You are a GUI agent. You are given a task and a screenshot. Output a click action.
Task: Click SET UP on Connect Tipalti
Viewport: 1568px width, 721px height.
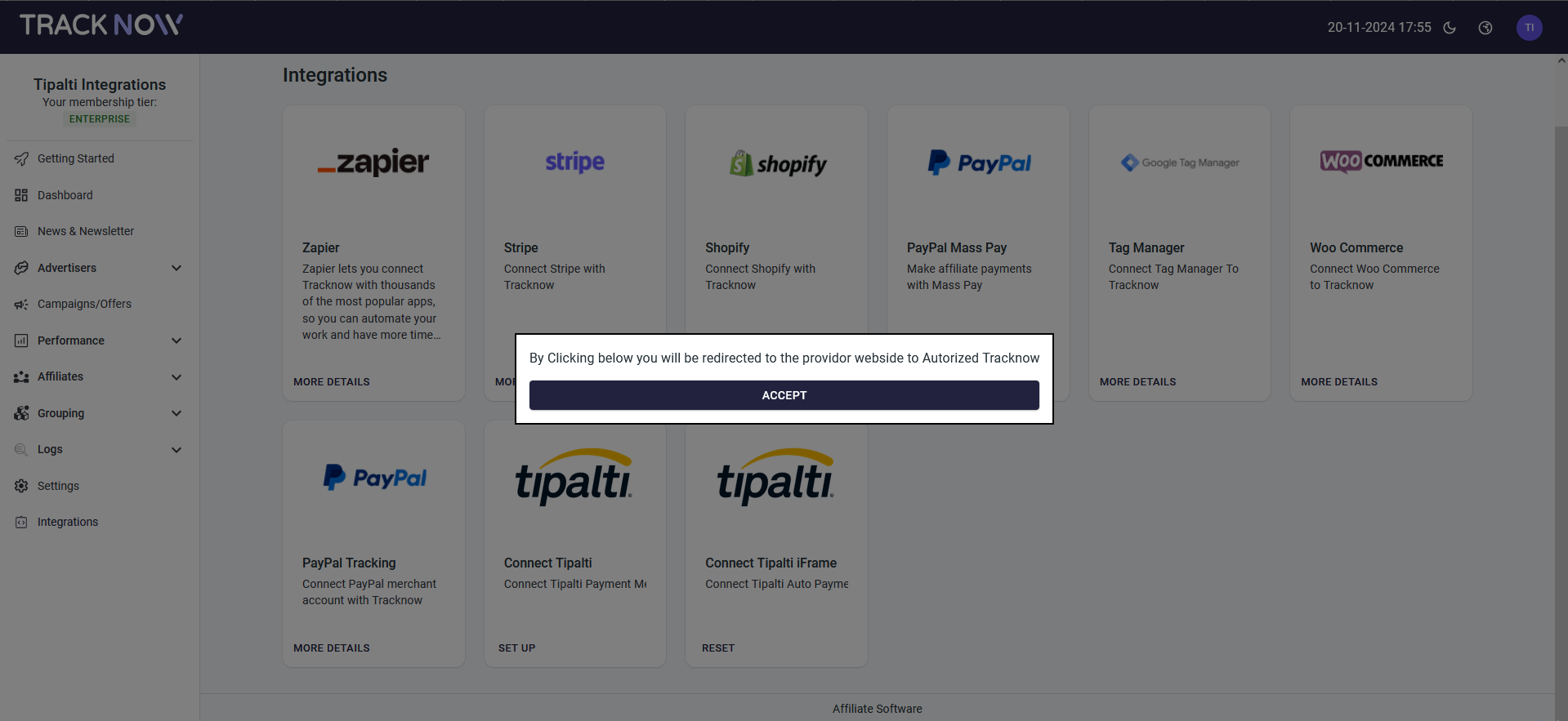tap(516, 648)
